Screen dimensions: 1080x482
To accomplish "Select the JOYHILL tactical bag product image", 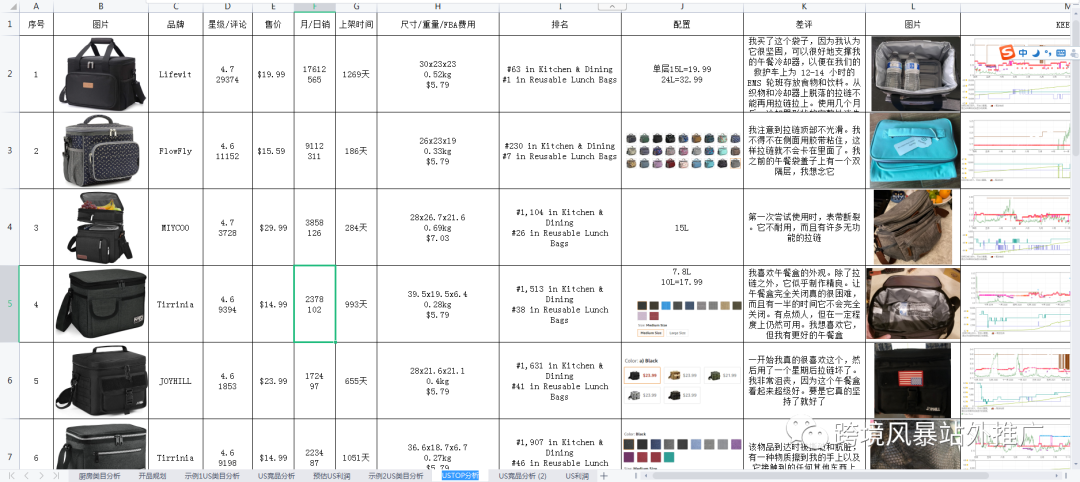I will [101, 381].
